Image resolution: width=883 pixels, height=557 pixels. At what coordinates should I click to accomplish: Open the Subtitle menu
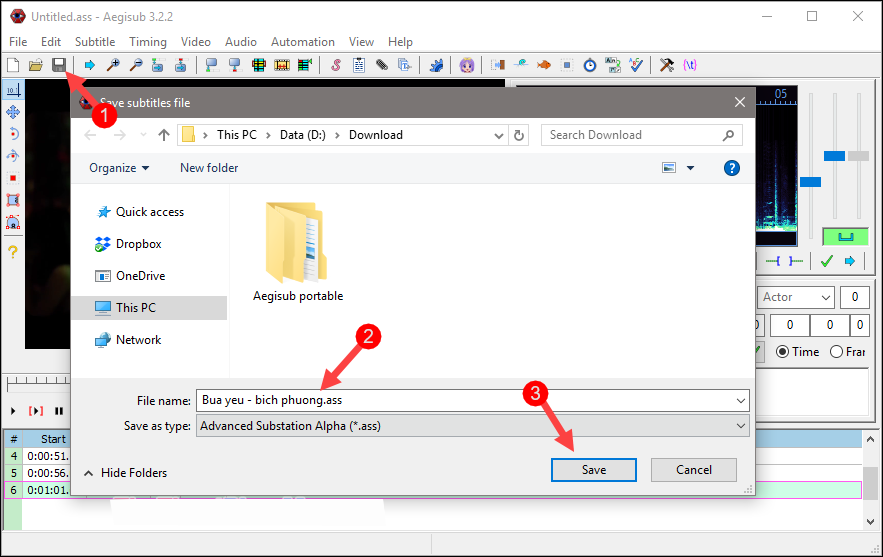(95, 42)
